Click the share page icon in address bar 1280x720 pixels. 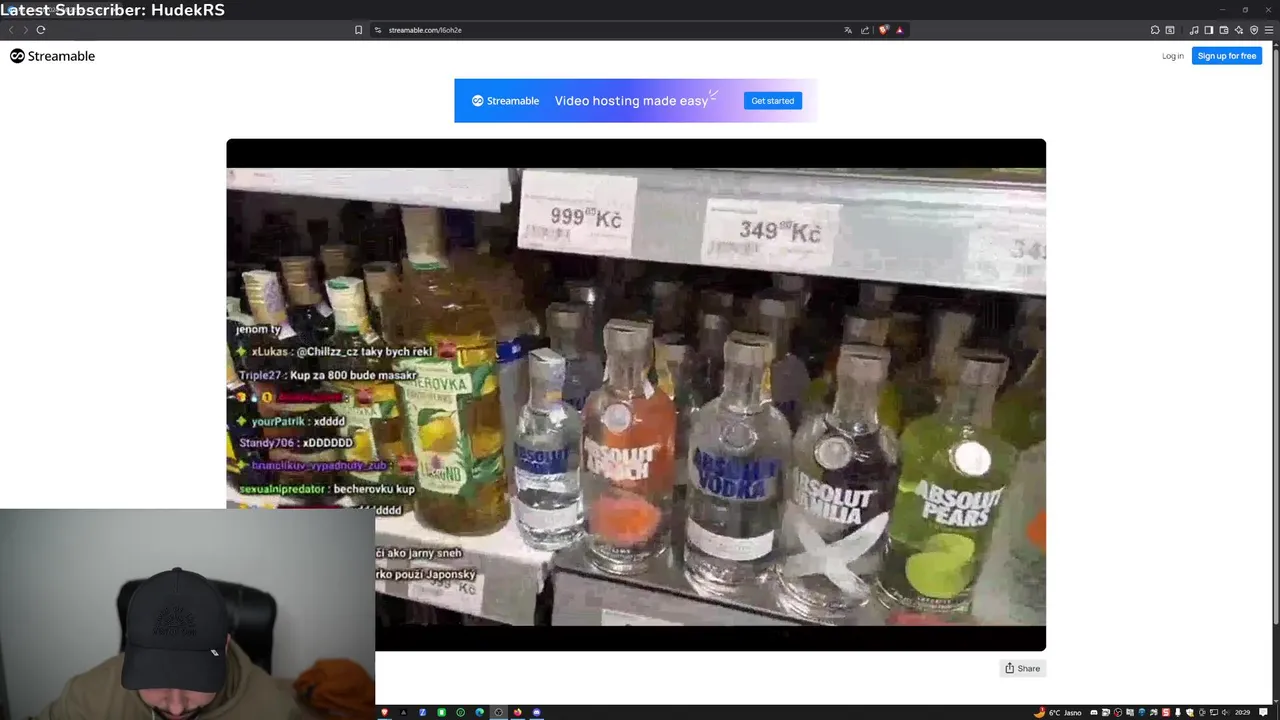point(865,30)
